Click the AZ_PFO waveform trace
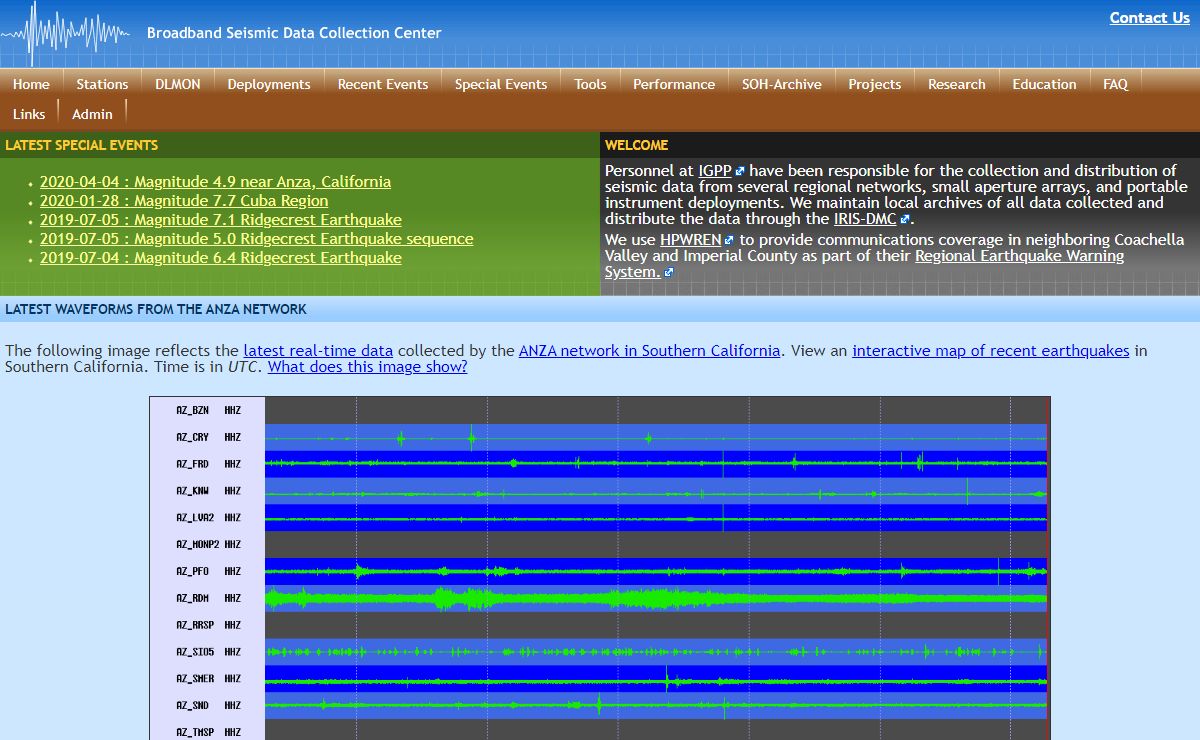This screenshot has height=740, width=1200. 656,571
